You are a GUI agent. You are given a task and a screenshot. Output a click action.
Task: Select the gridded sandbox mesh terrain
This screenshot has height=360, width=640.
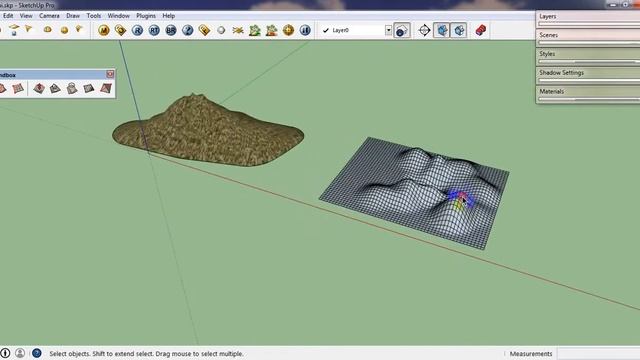[414, 192]
